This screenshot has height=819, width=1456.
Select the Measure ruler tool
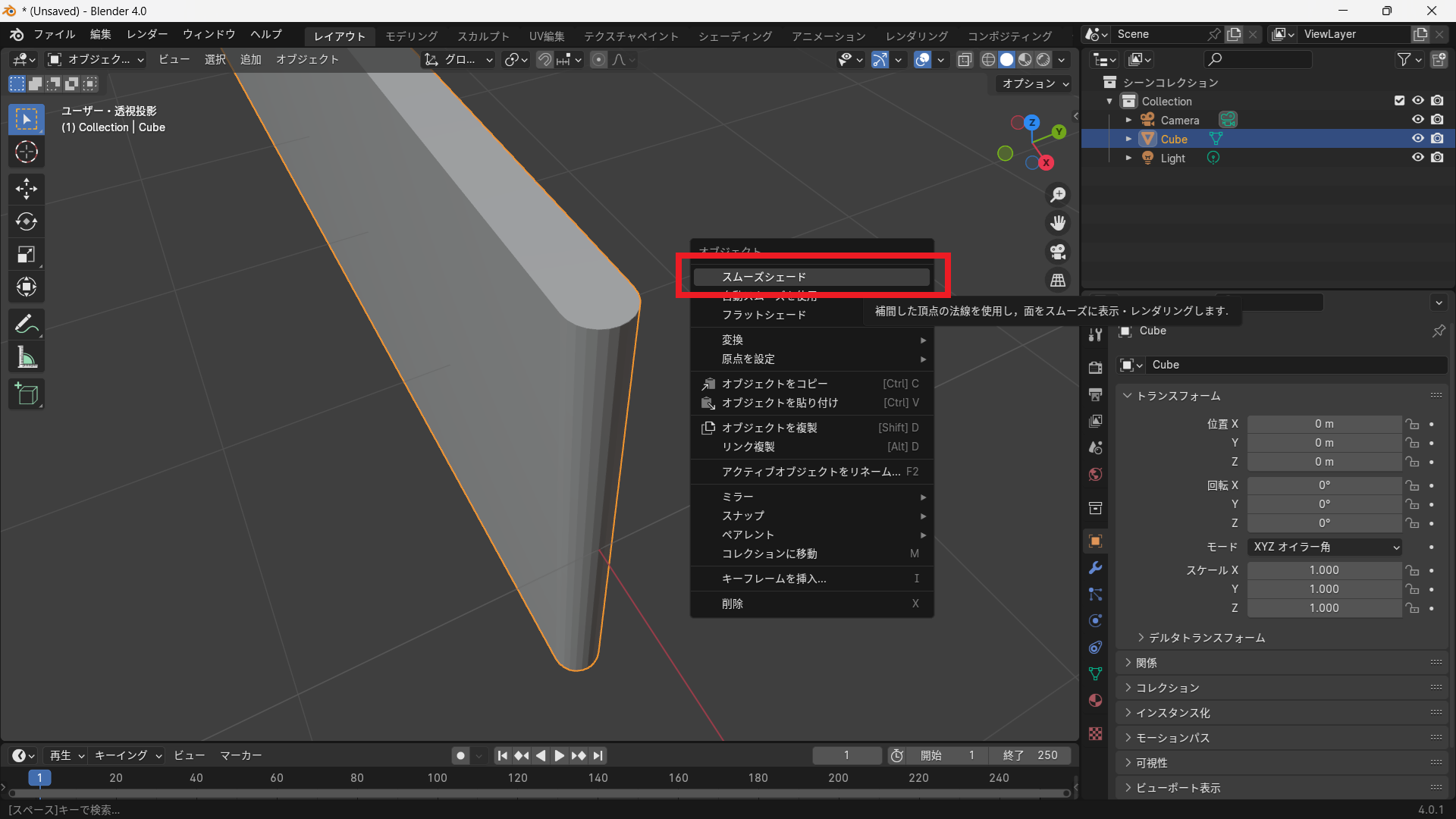coord(27,358)
